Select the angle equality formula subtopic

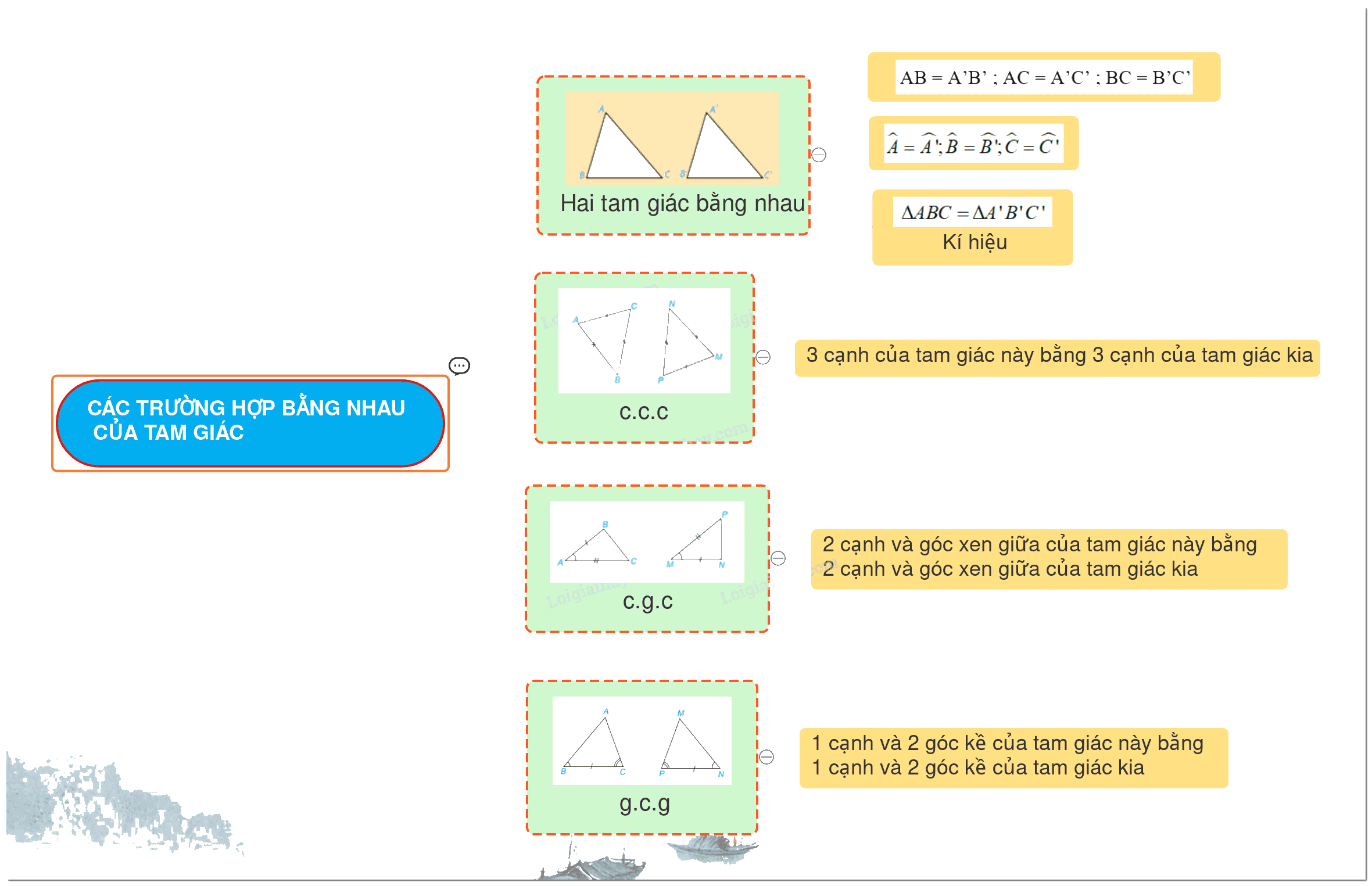[x=973, y=143]
